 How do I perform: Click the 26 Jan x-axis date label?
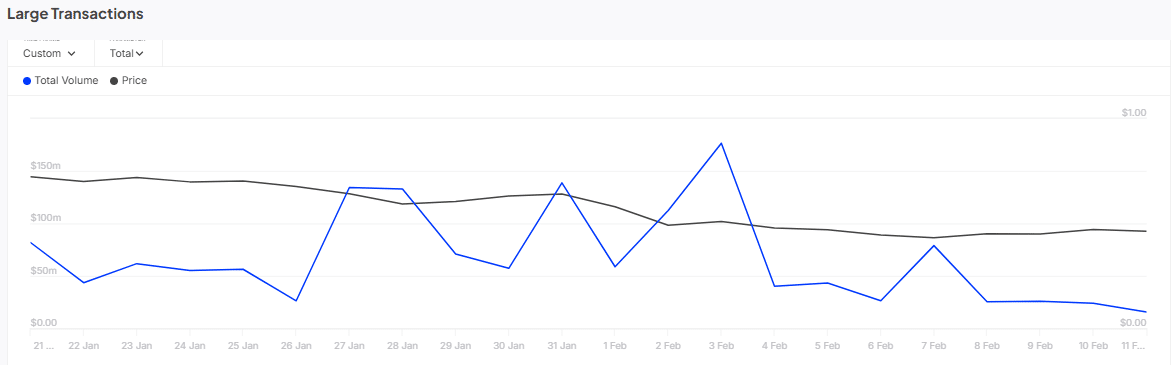[296, 346]
